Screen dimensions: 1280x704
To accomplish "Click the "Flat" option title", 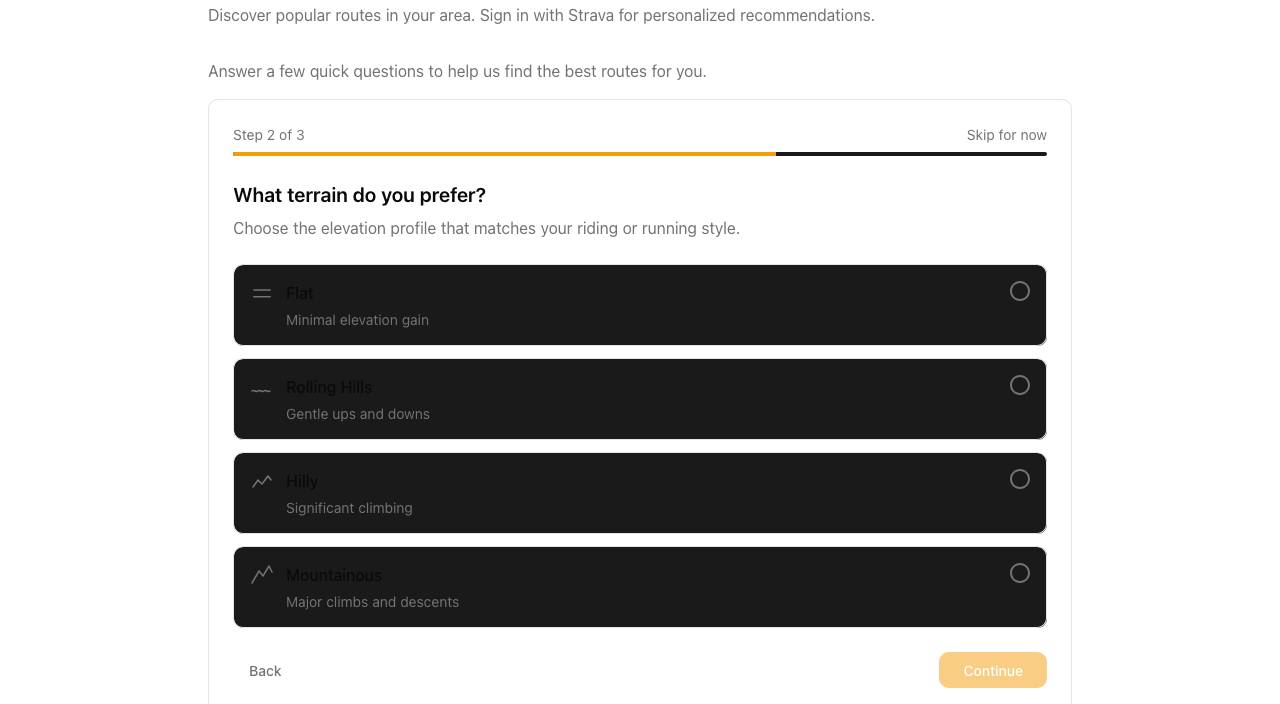I will tap(300, 293).
